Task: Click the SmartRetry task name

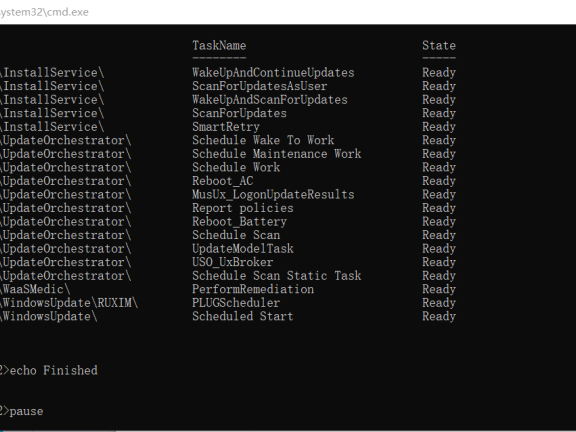Action: click(x=226, y=127)
